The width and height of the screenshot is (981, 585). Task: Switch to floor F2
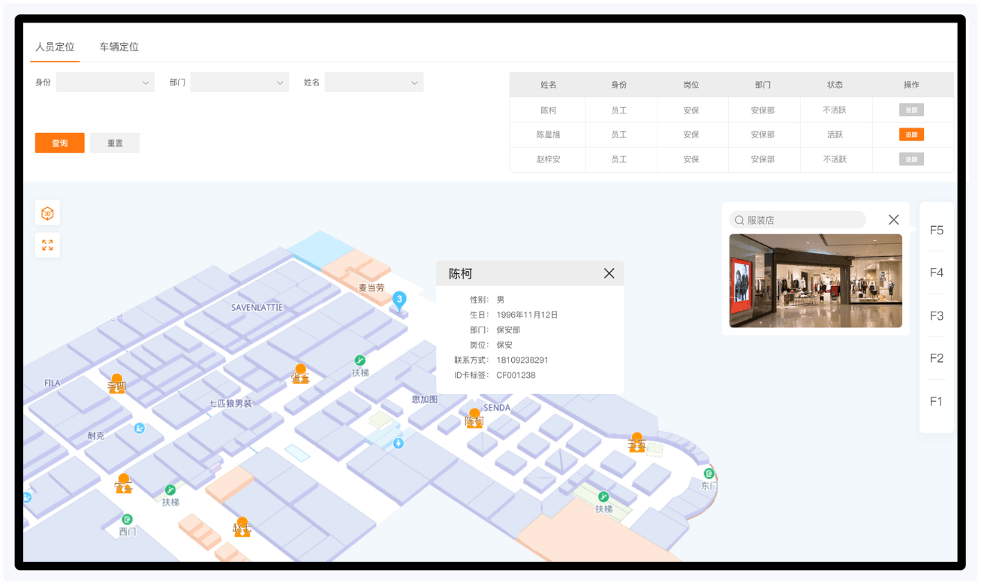point(937,359)
